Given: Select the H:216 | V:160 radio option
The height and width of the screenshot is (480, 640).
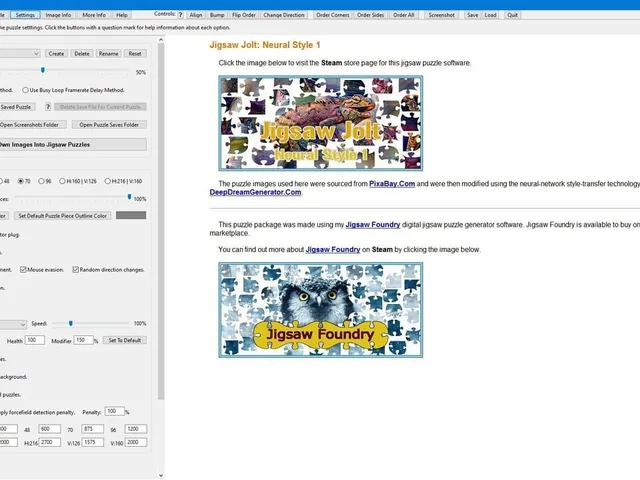Looking at the screenshot, I should [x=108, y=181].
